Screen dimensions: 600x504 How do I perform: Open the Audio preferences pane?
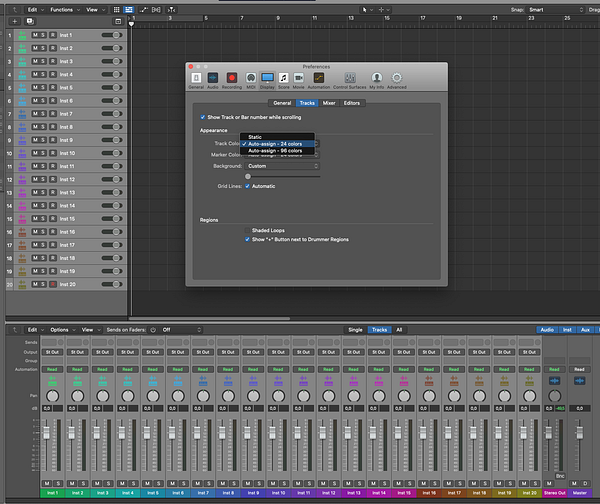pyautogui.click(x=214, y=79)
